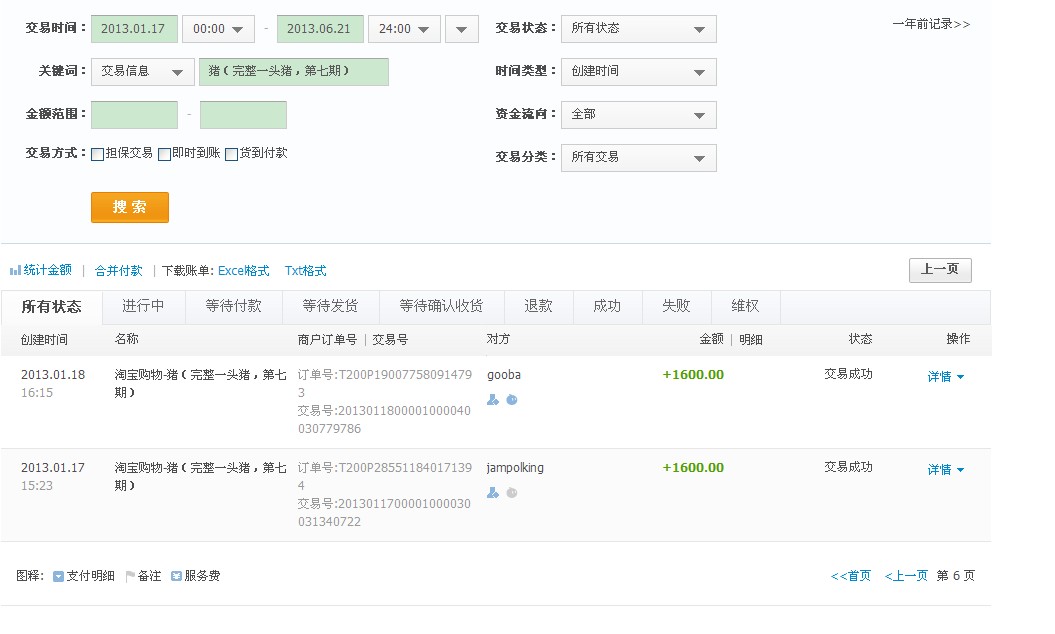This screenshot has height=634, width=1055.
Task: Open the 交易状态 dropdown showing 所有状态
Action: click(638, 29)
